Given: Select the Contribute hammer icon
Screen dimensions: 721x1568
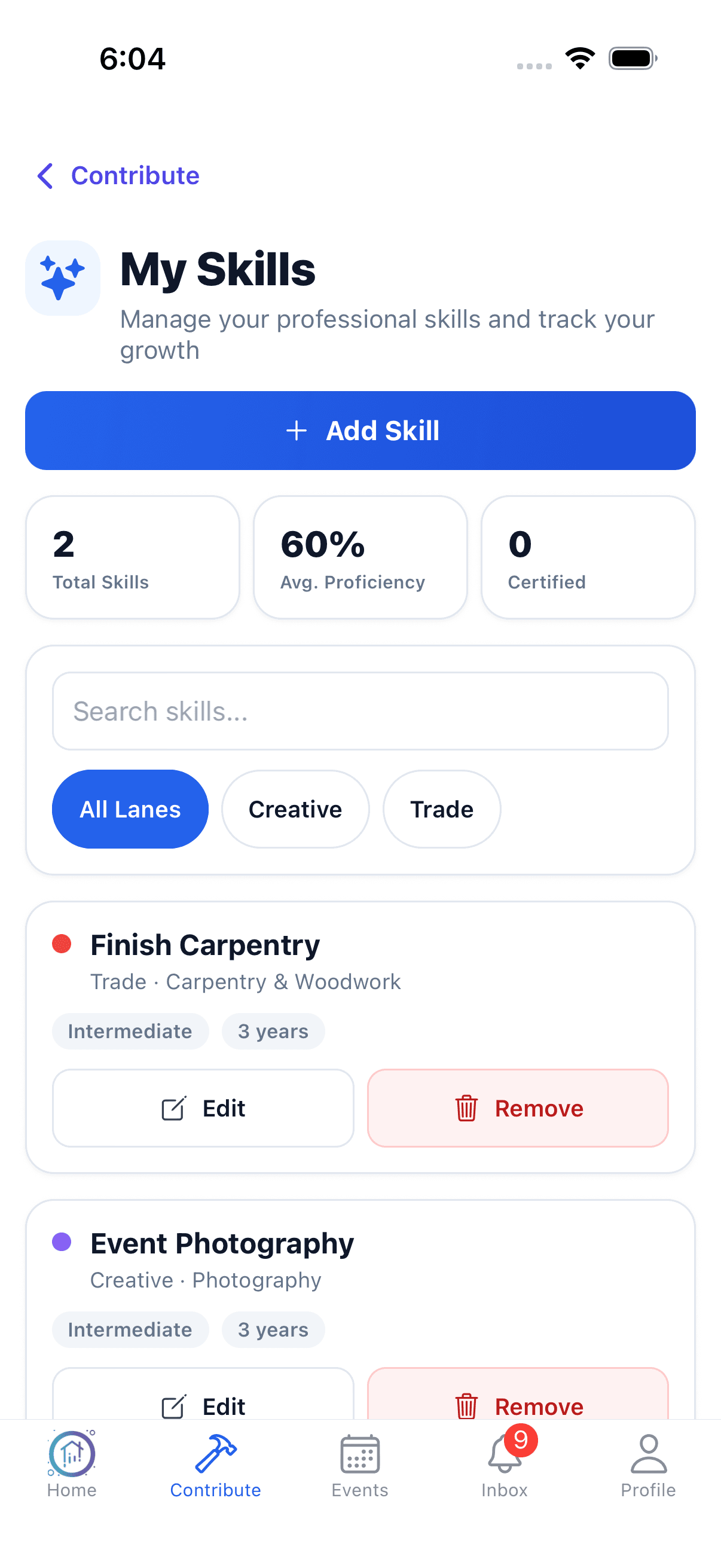Looking at the screenshot, I should (x=215, y=1453).
